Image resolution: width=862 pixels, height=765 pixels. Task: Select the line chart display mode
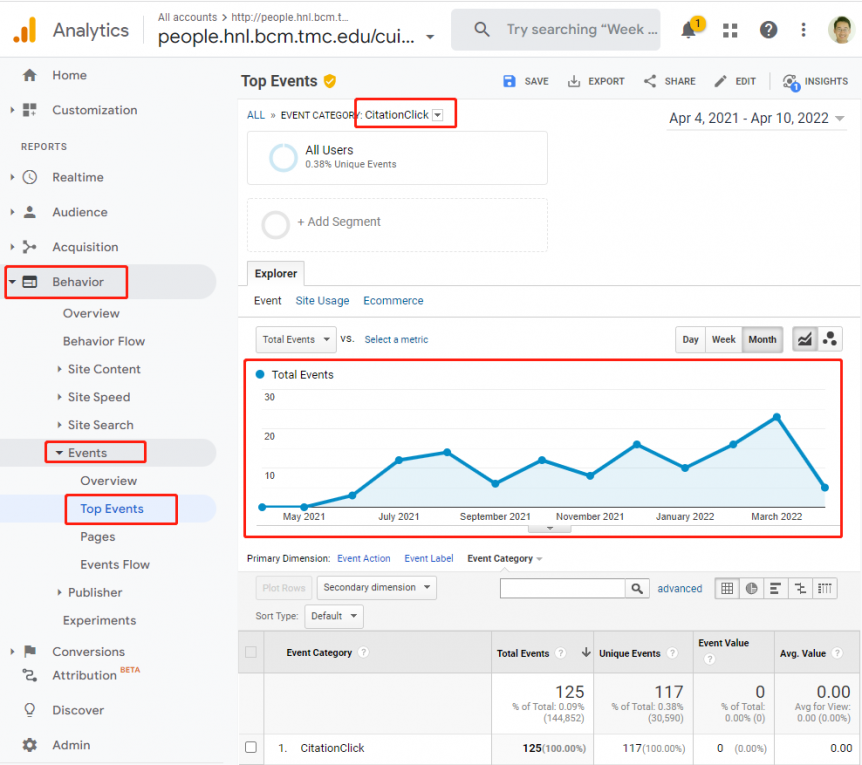(805, 339)
